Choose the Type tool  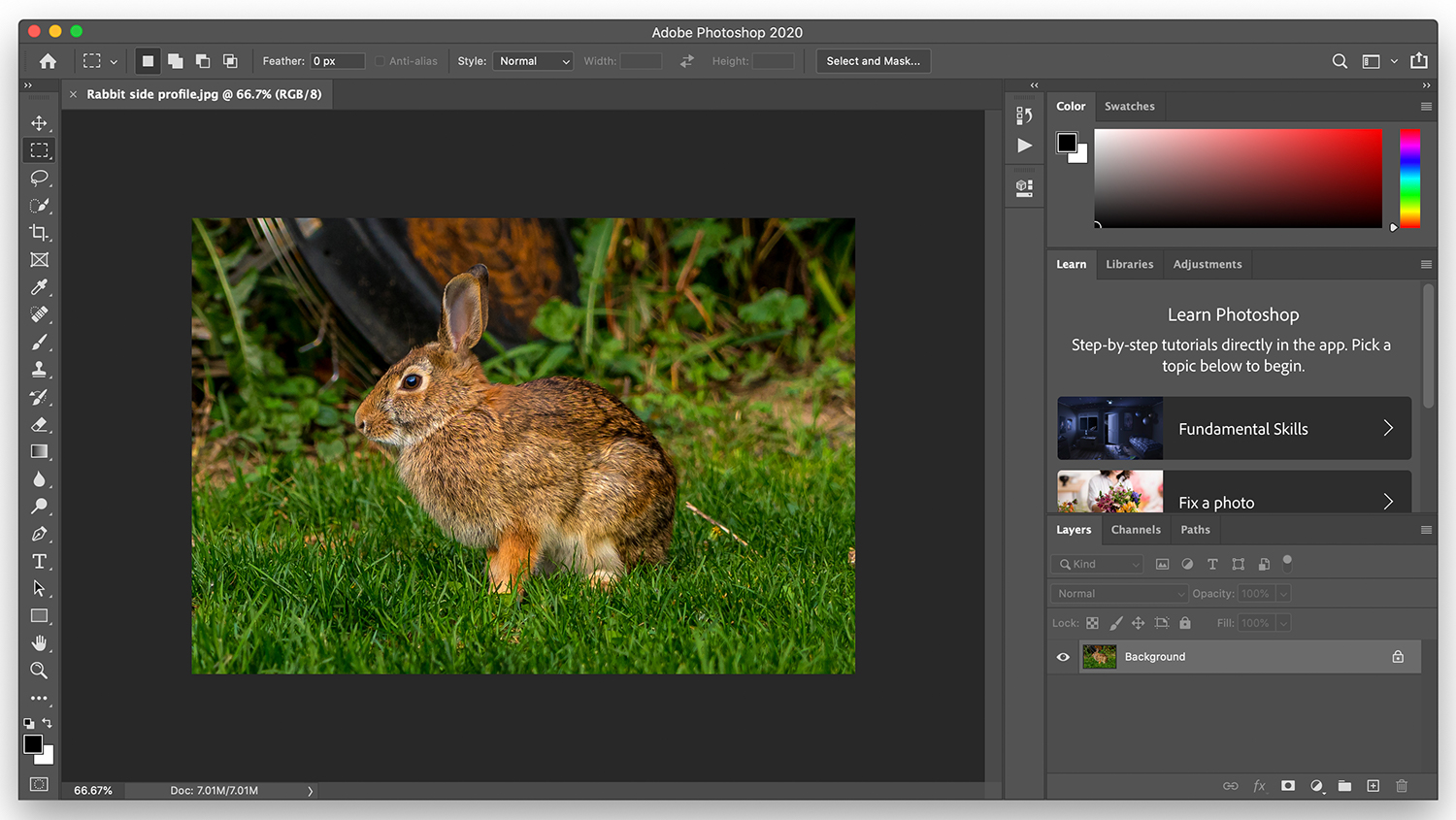40,561
